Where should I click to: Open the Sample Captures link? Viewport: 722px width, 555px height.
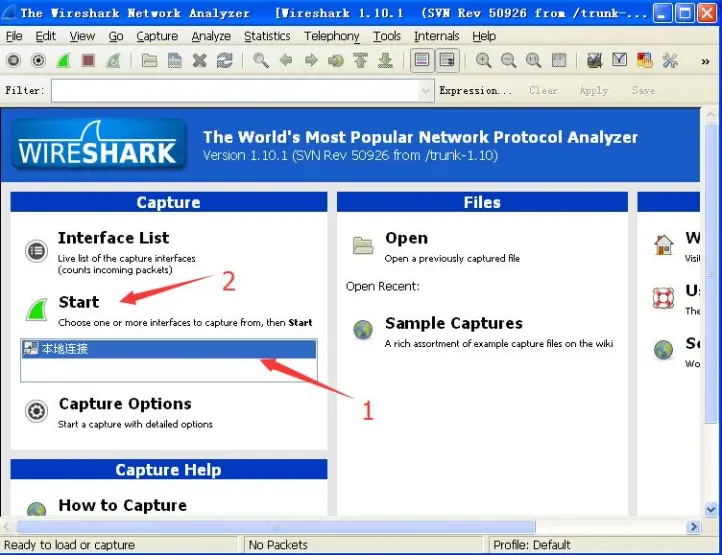[454, 323]
